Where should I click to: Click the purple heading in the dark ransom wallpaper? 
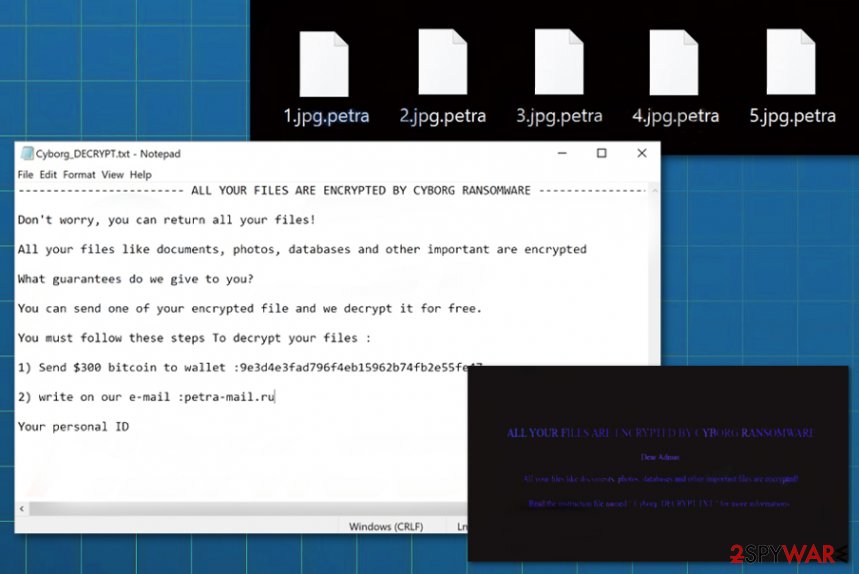[x=660, y=433]
